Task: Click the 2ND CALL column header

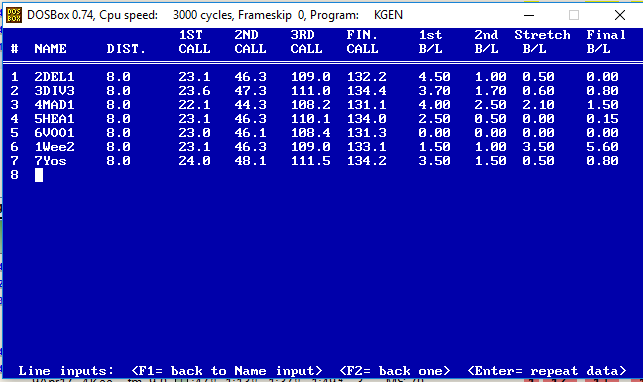Action: pyautogui.click(x=250, y=42)
